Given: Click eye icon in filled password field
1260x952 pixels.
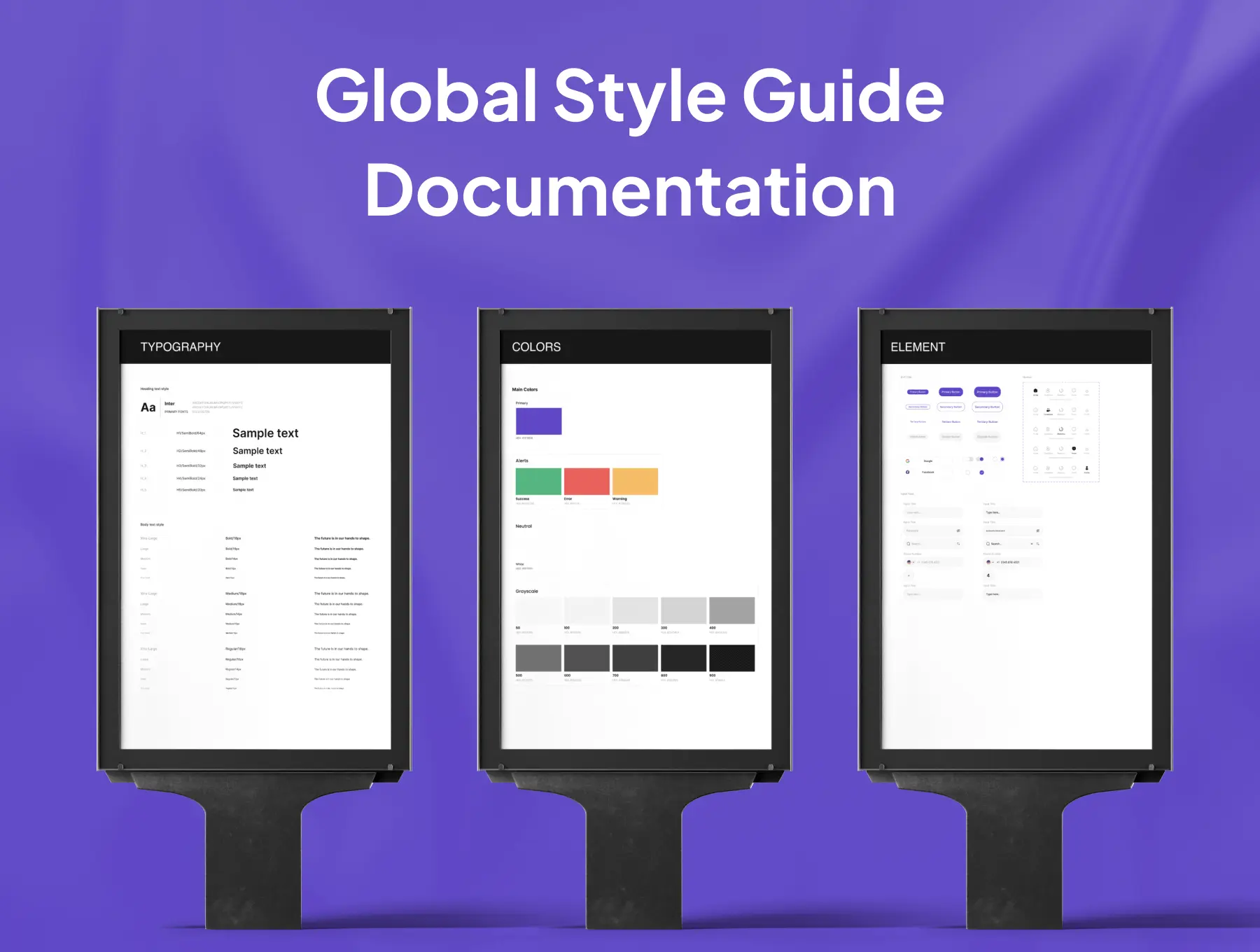Looking at the screenshot, I should pos(1037,531).
